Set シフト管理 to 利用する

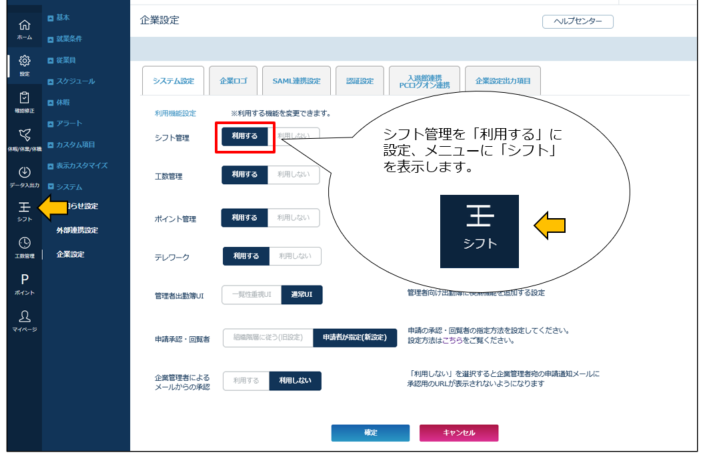coord(245,136)
